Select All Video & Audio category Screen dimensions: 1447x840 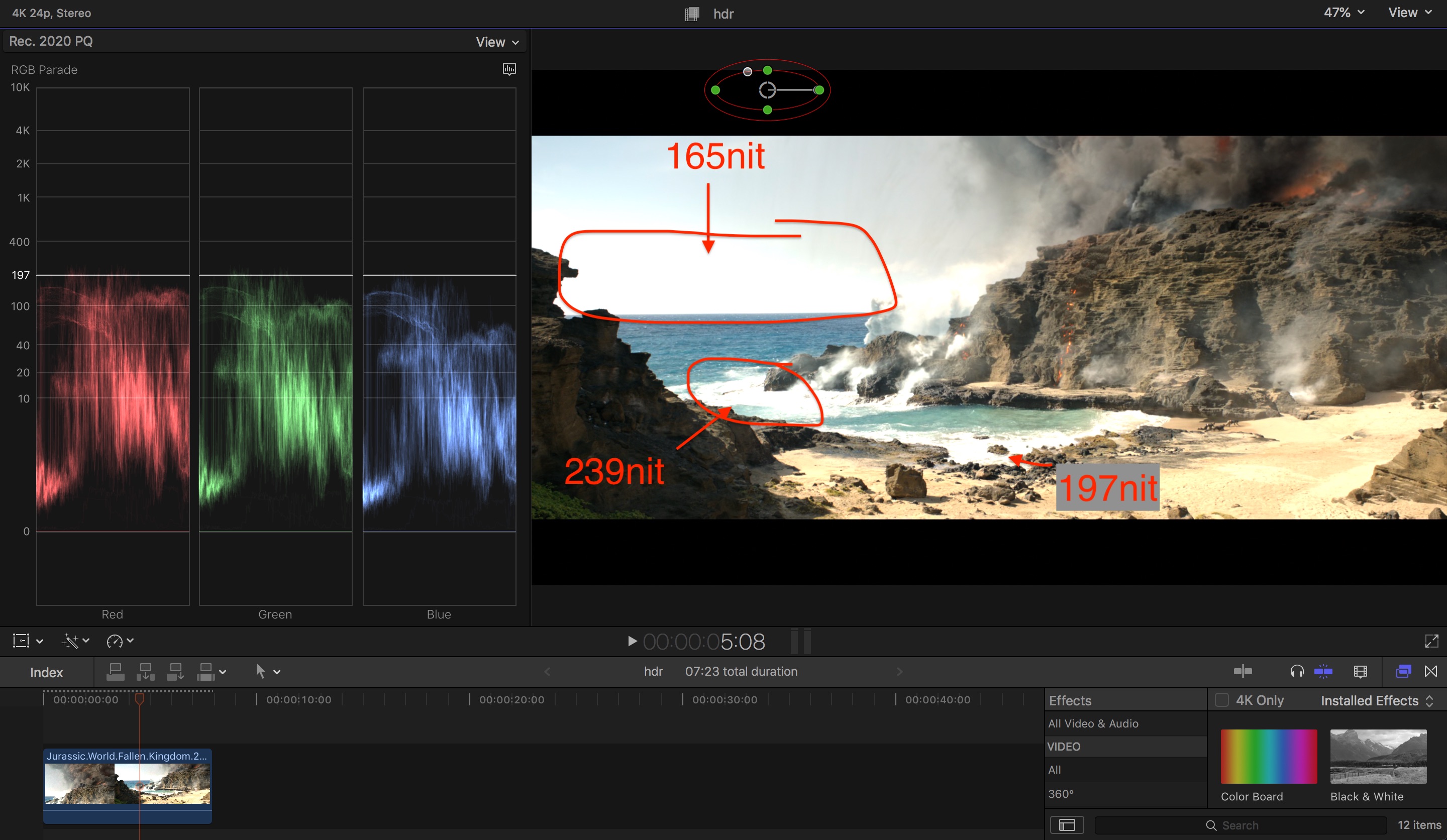[x=1093, y=723]
